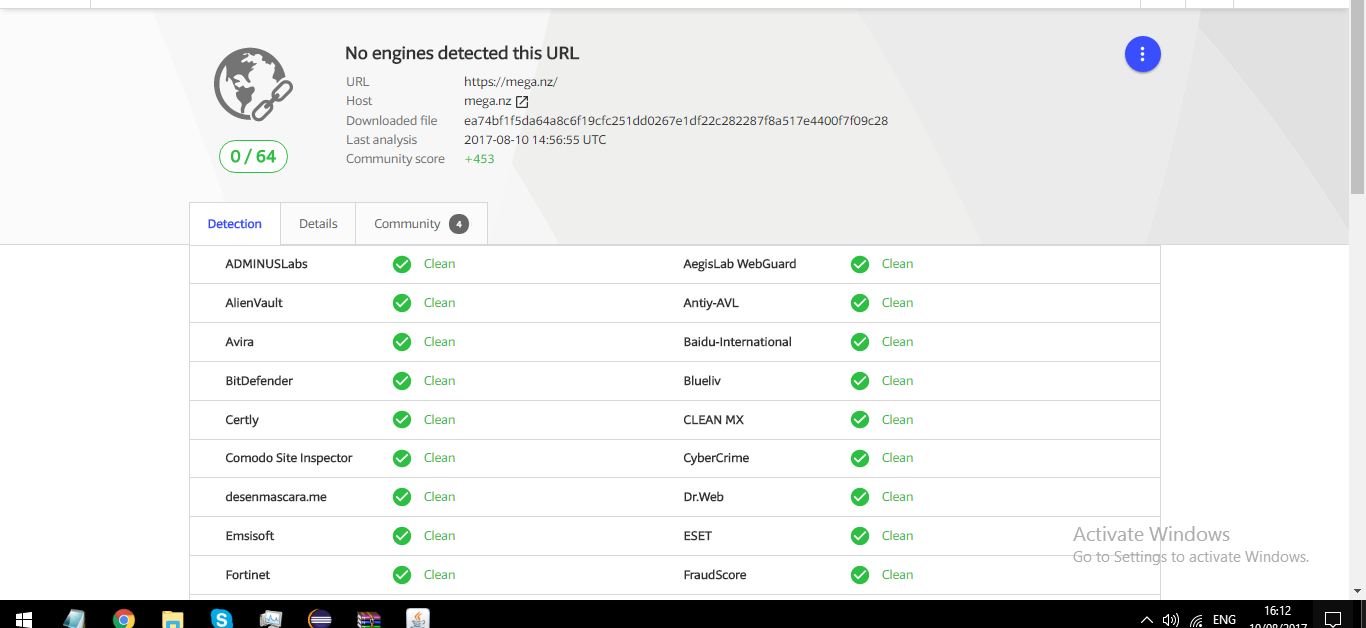Click the Baidu-International engine name
The height and width of the screenshot is (628, 1366).
click(737, 342)
